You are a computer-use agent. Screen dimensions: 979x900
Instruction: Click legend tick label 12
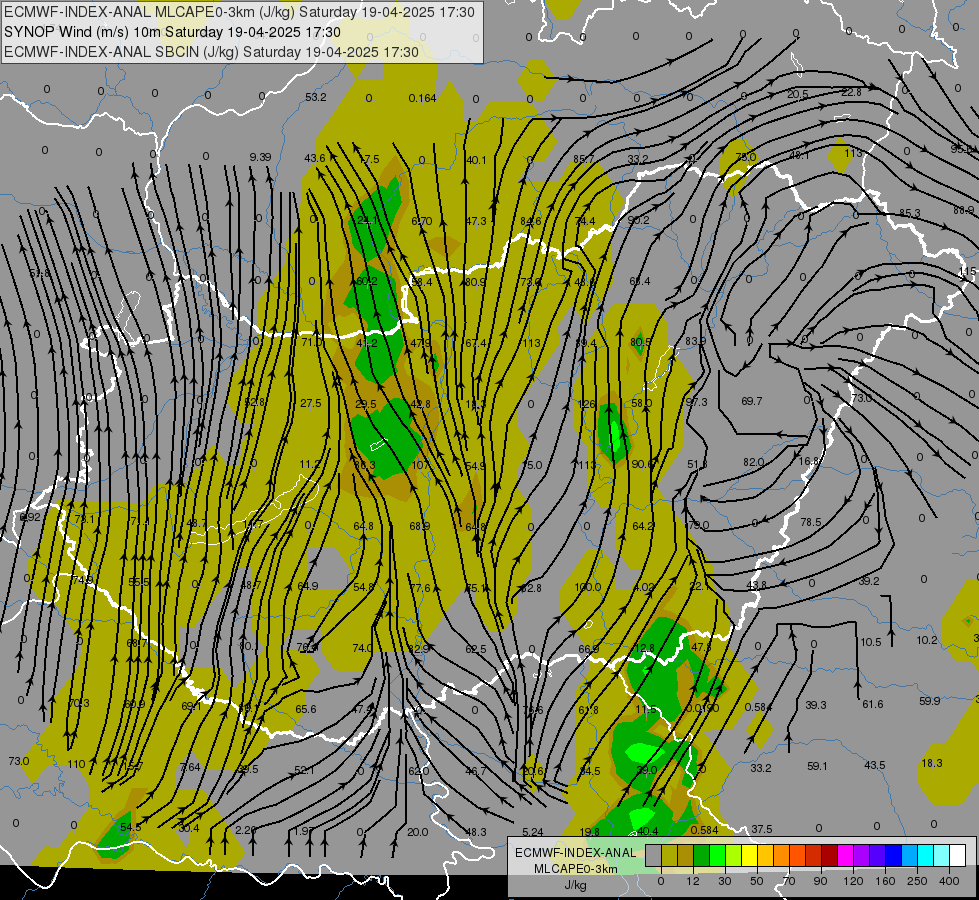click(693, 881)
